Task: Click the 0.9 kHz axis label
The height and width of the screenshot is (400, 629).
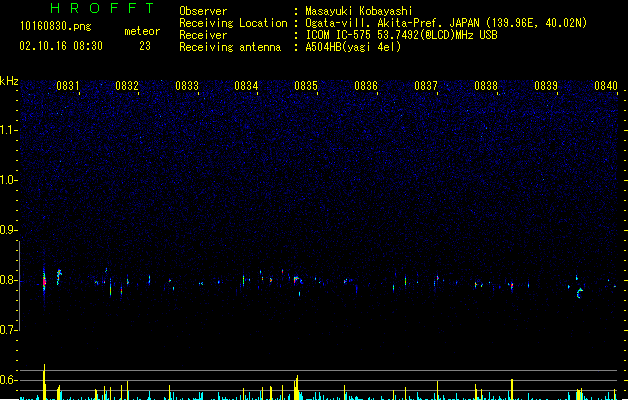Action: click(8, 230)
